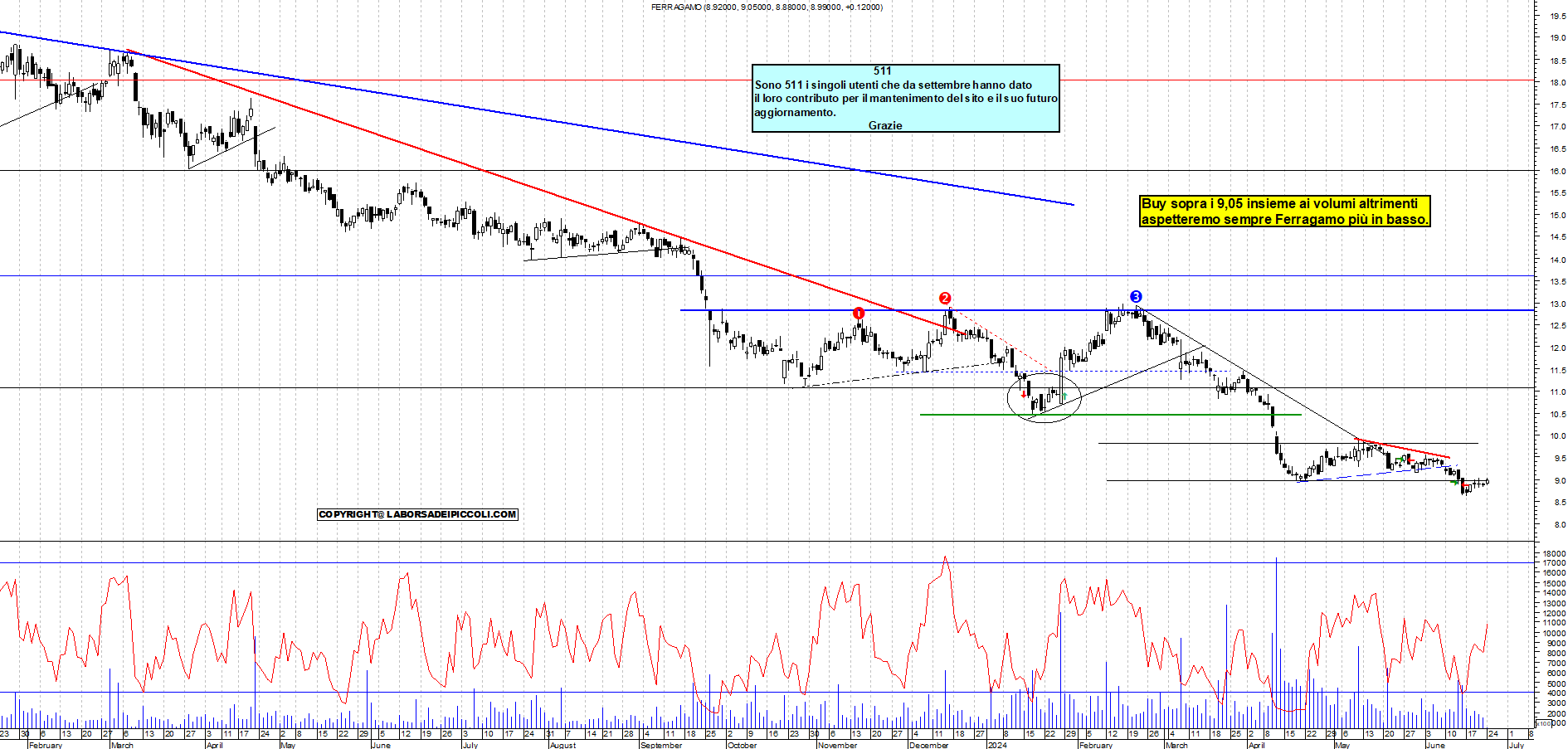Viewport: 1568px width, 749px height.
Task: Select the red circle marker numbered 1
Action: point(859,314)
